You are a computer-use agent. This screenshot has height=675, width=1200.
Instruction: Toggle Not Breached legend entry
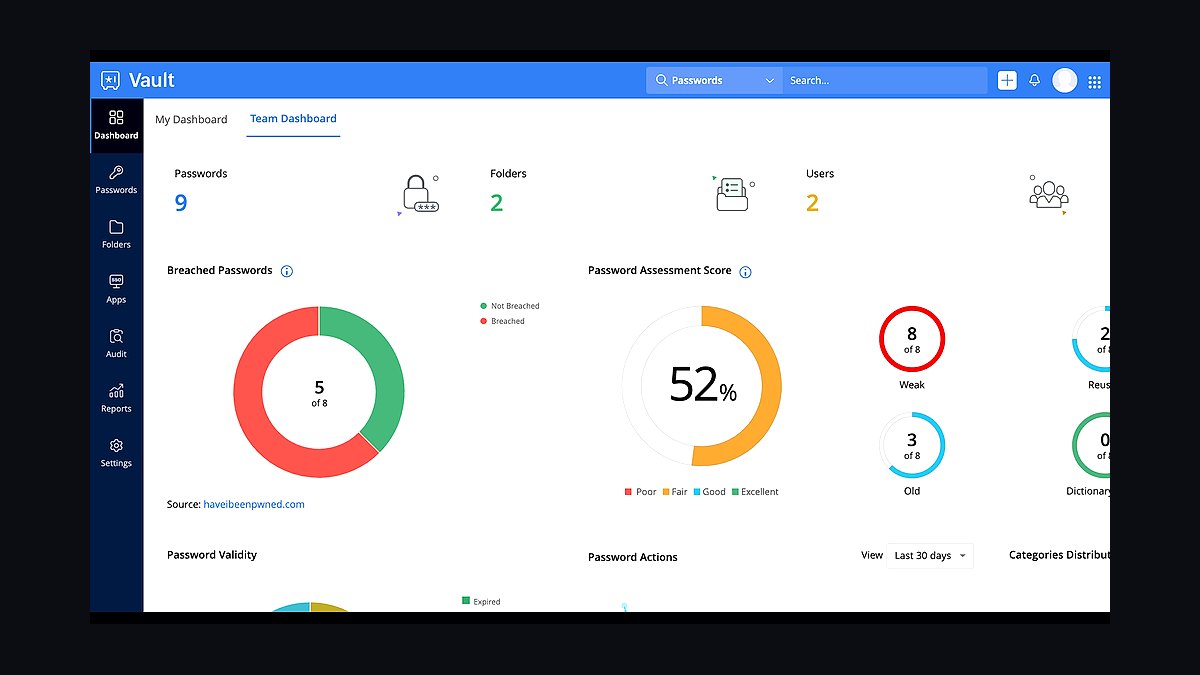click(x=510, y=306)
